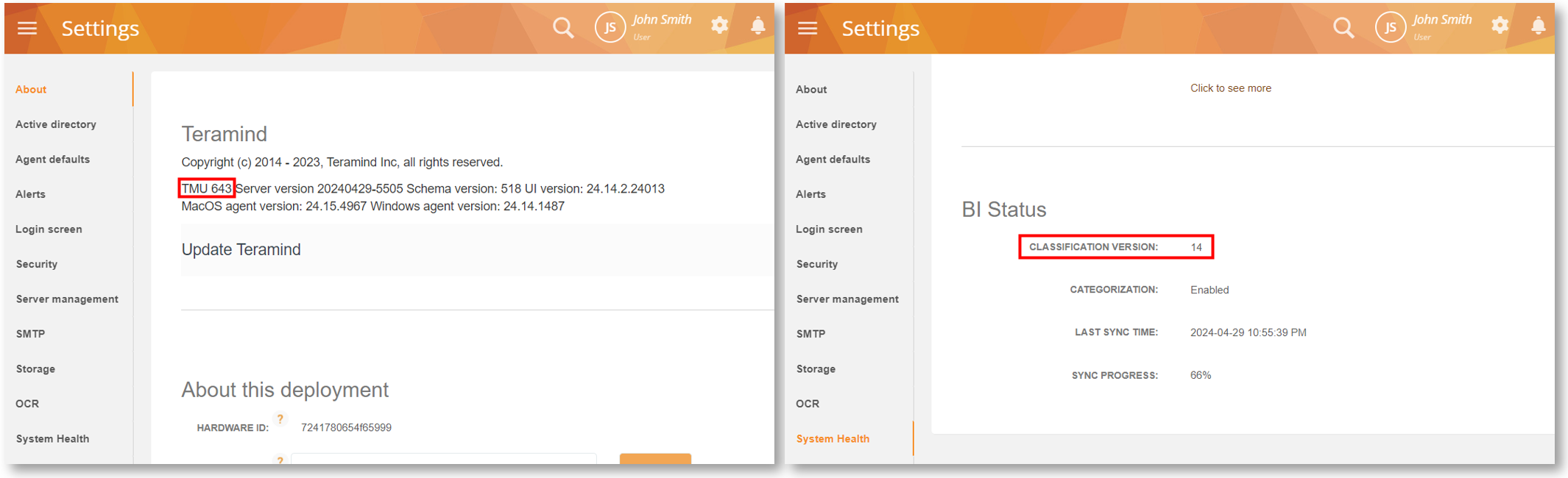
Task: Open Agent defaults in right window sidebar
Action: click(x=833, y=159)
